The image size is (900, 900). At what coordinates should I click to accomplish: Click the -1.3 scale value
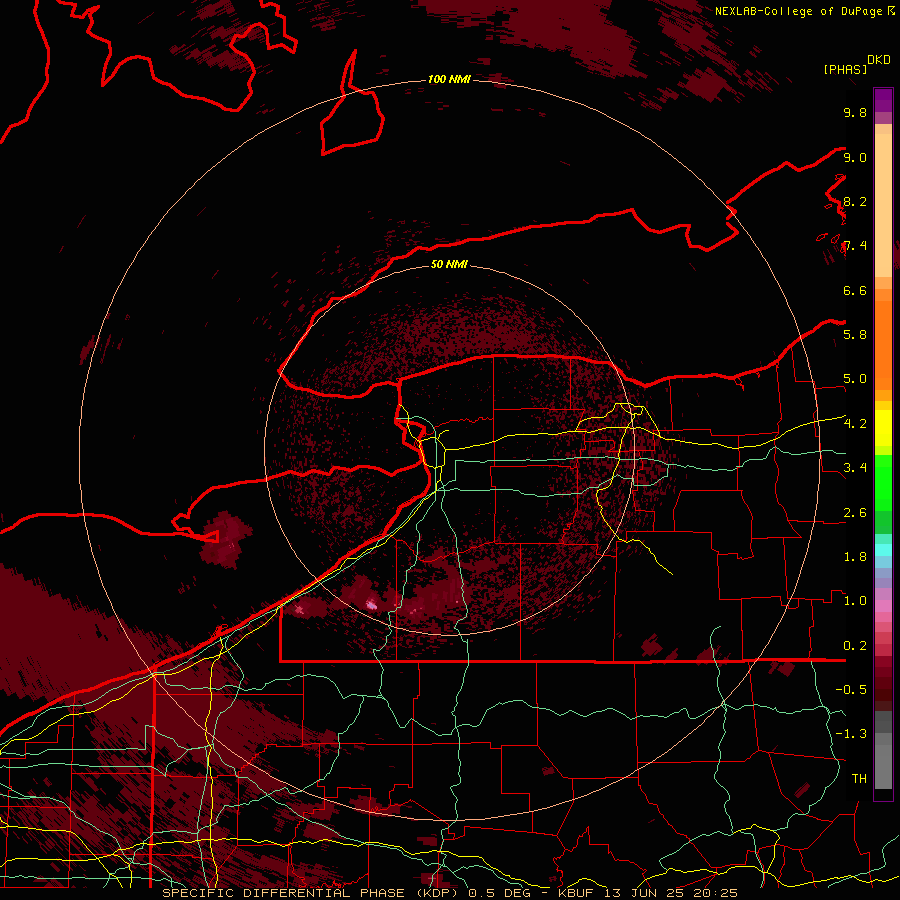pyautogui.click(x=851, y=734)
